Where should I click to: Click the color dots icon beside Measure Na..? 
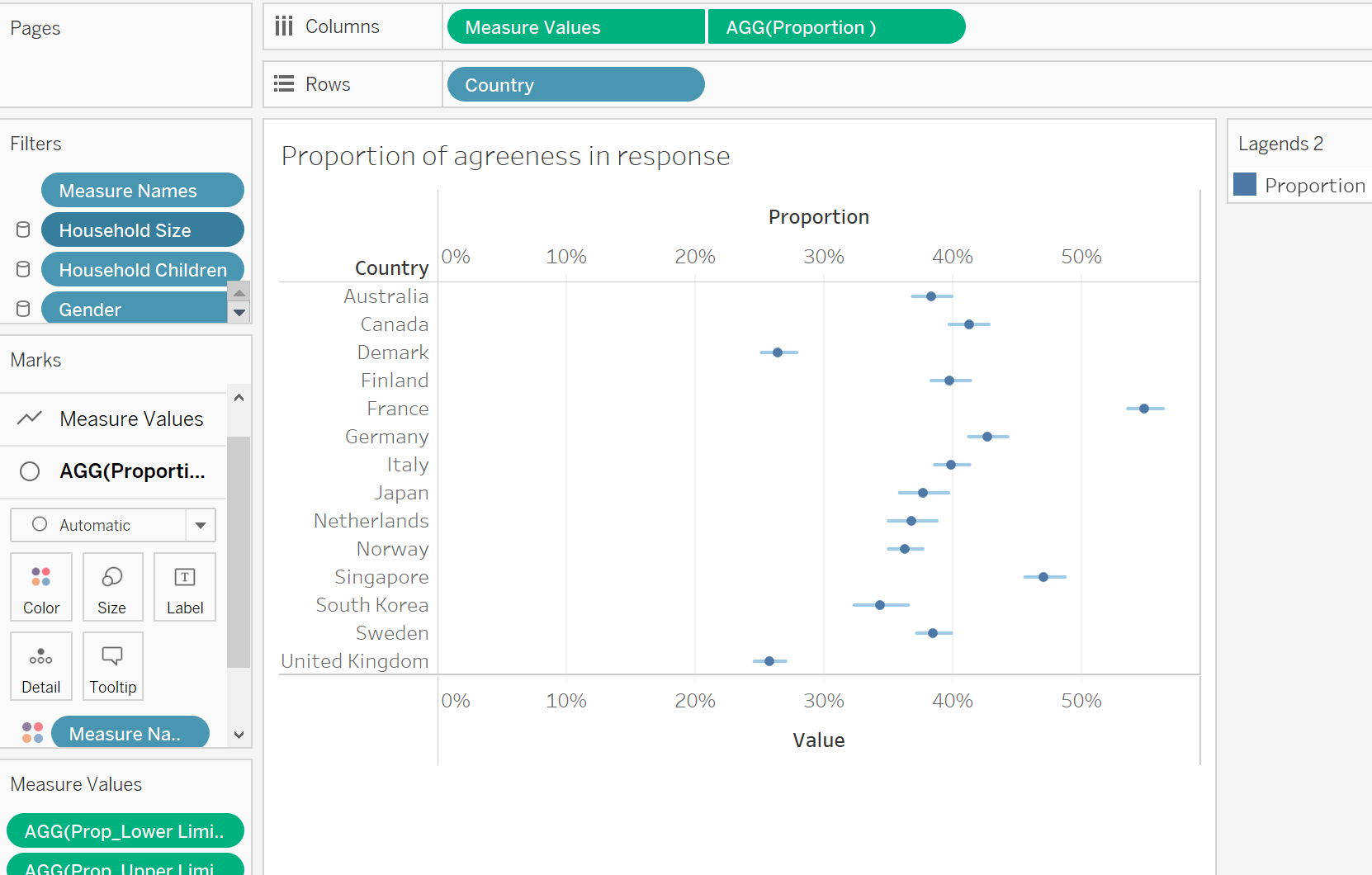tap(33, 733)
